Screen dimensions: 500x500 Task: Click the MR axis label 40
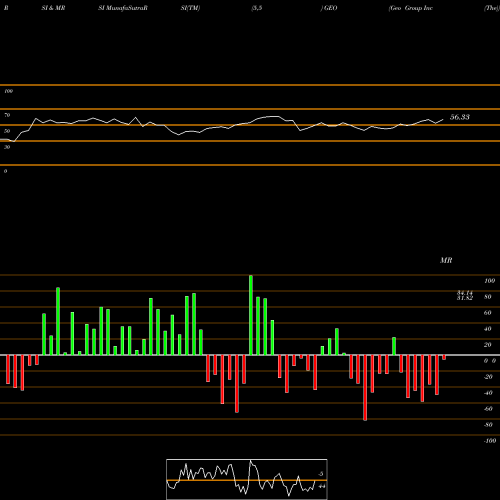point(487,329)
